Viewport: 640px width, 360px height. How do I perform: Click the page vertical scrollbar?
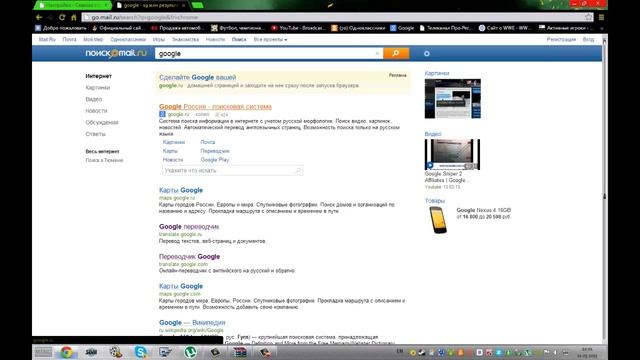click(x=604, y=190)
